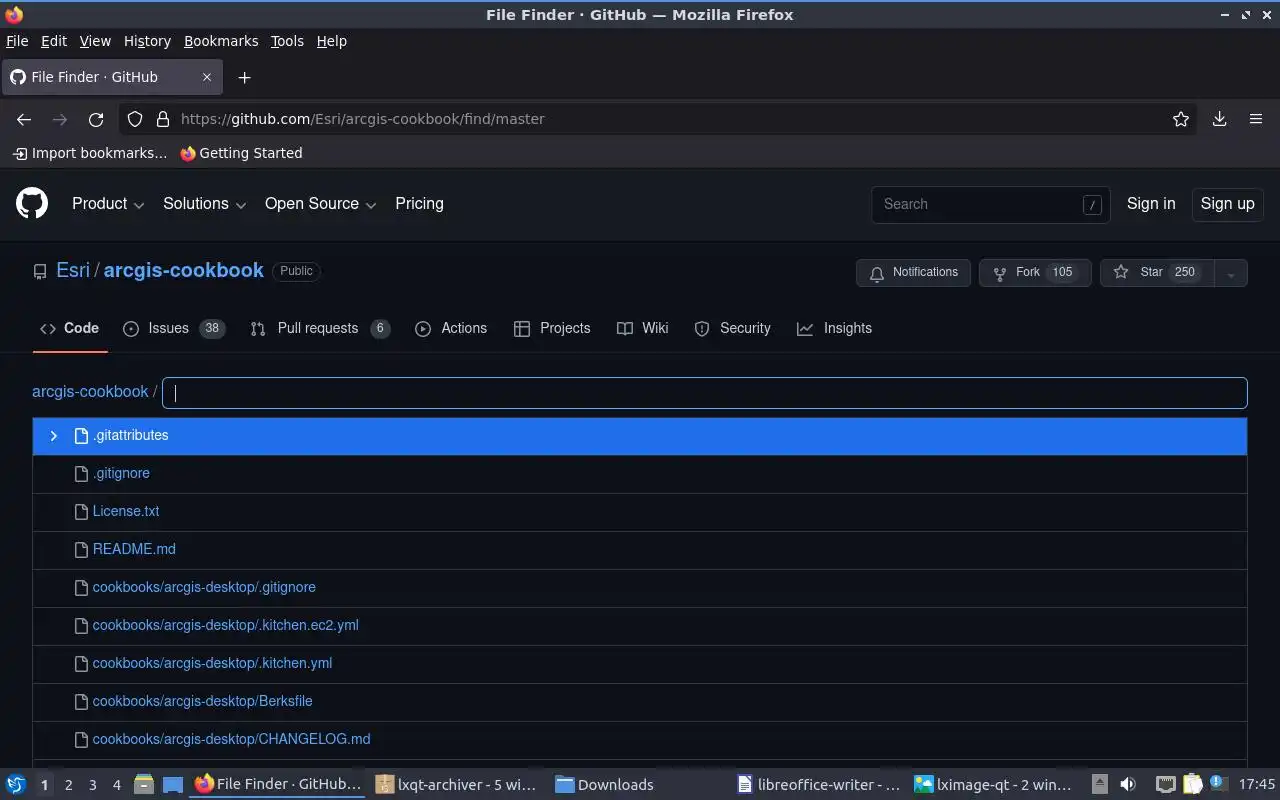Click the bell icon in Notifications button
Screen dimensions: 1280x800
pos(877,273)
